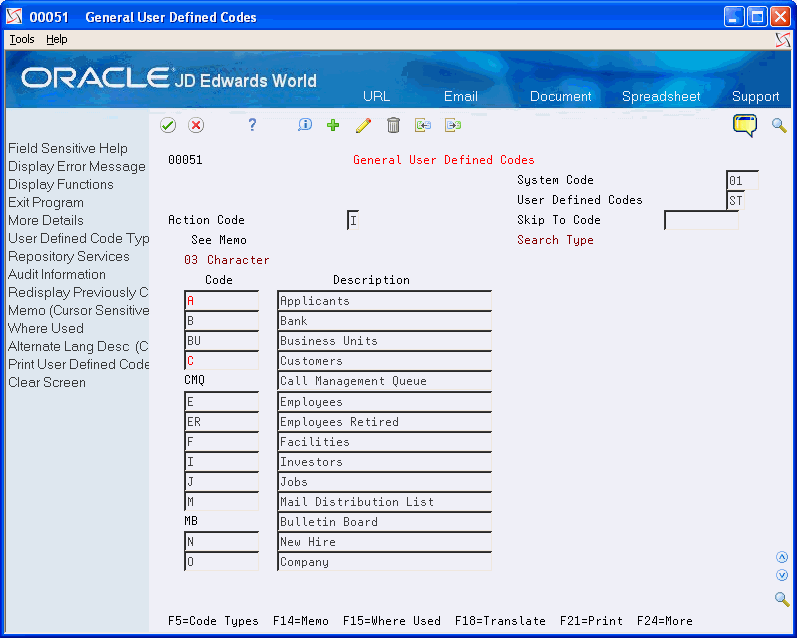Click the MB code text
797x638 pixels.
pos(191,521)
